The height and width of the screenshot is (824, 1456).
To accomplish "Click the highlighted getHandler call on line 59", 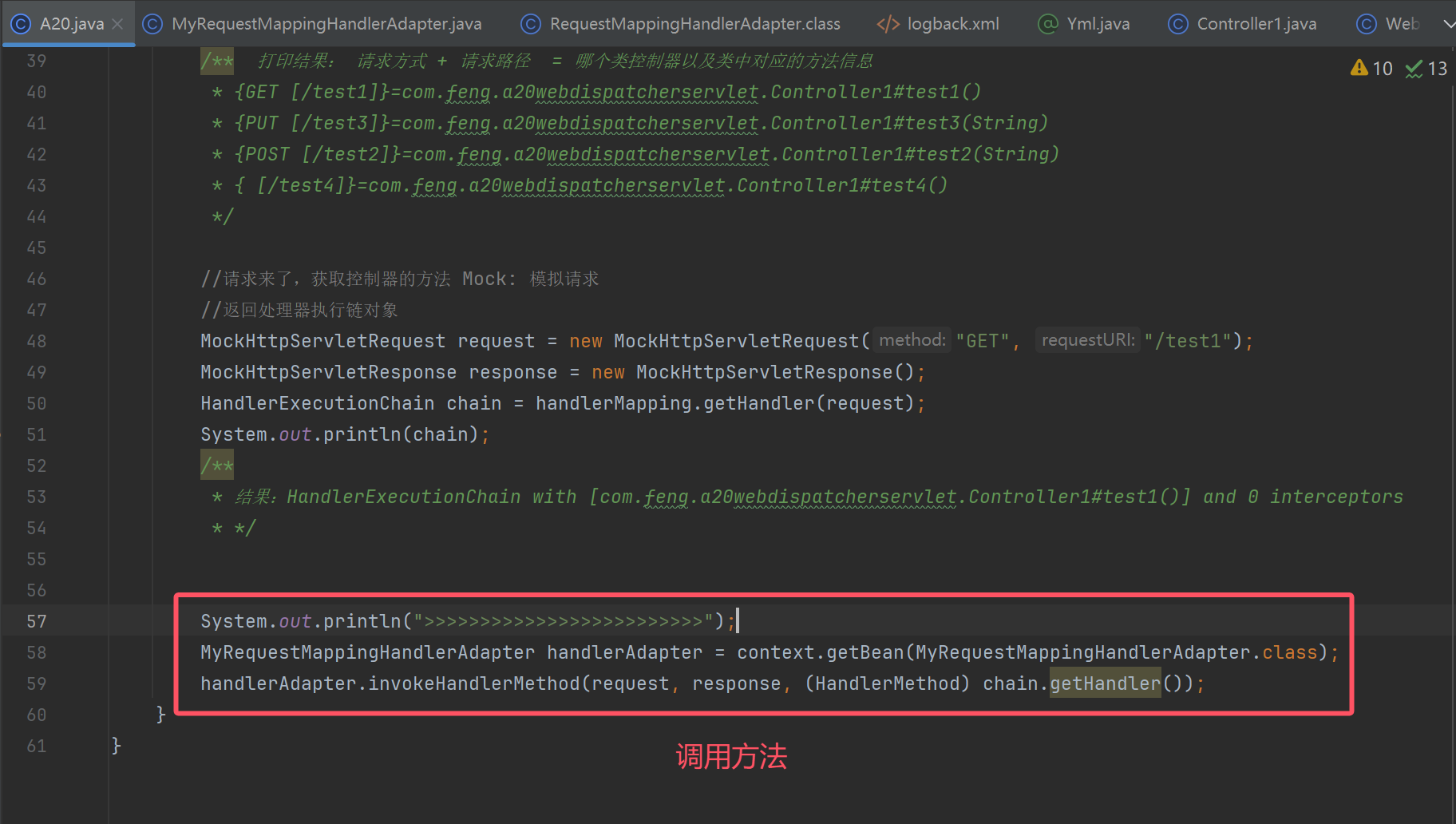I will (1105, 683).
